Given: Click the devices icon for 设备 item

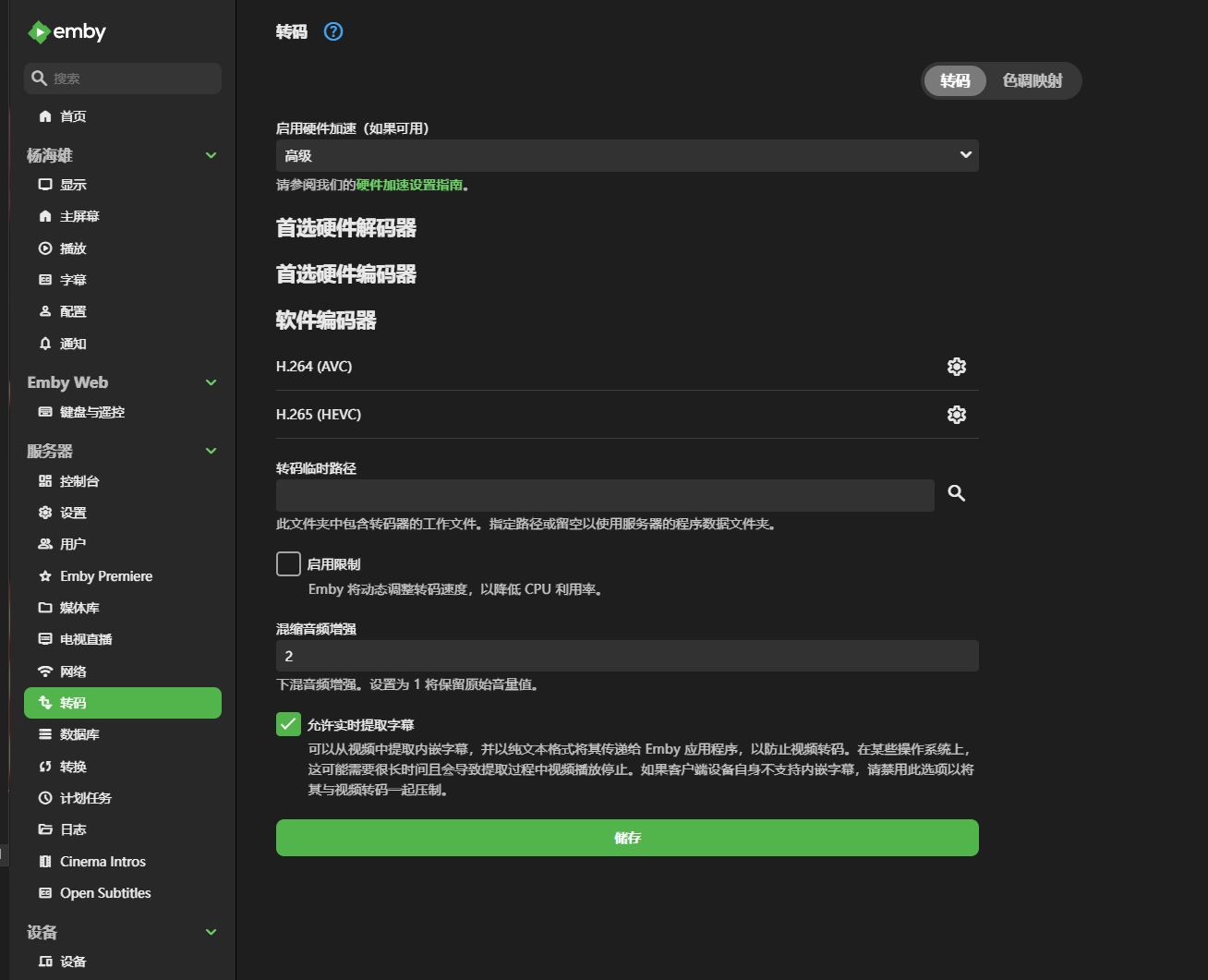Looking at the screenshot, I should (45, 962).
